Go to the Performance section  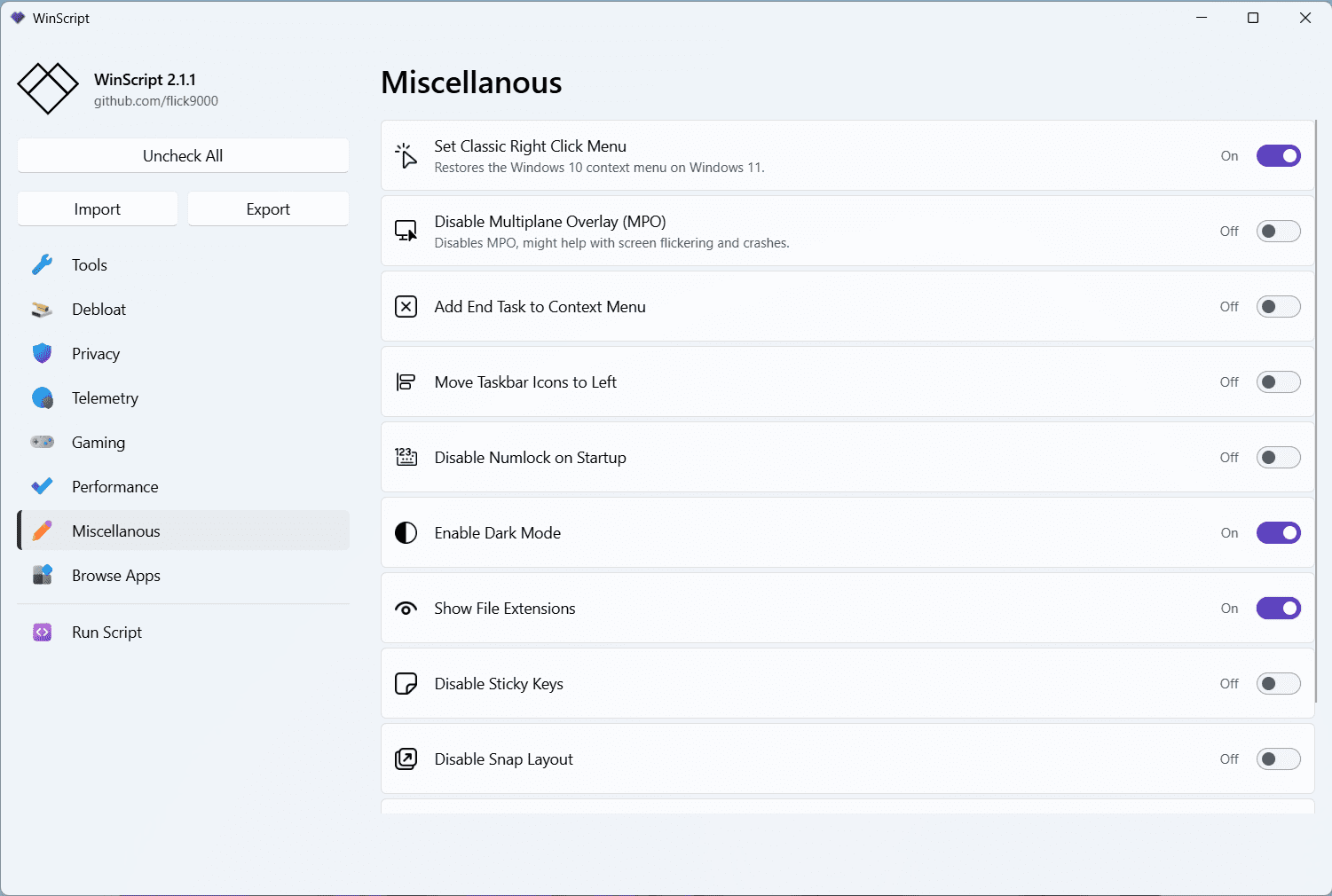click(114, 486)
